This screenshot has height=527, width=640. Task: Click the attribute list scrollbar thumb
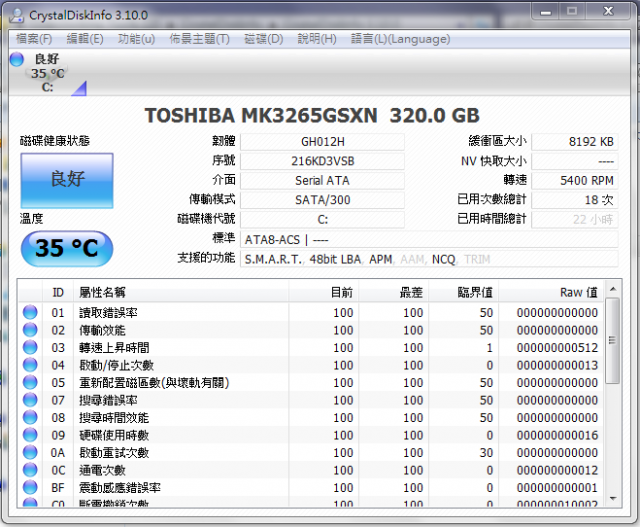[612, 340]
